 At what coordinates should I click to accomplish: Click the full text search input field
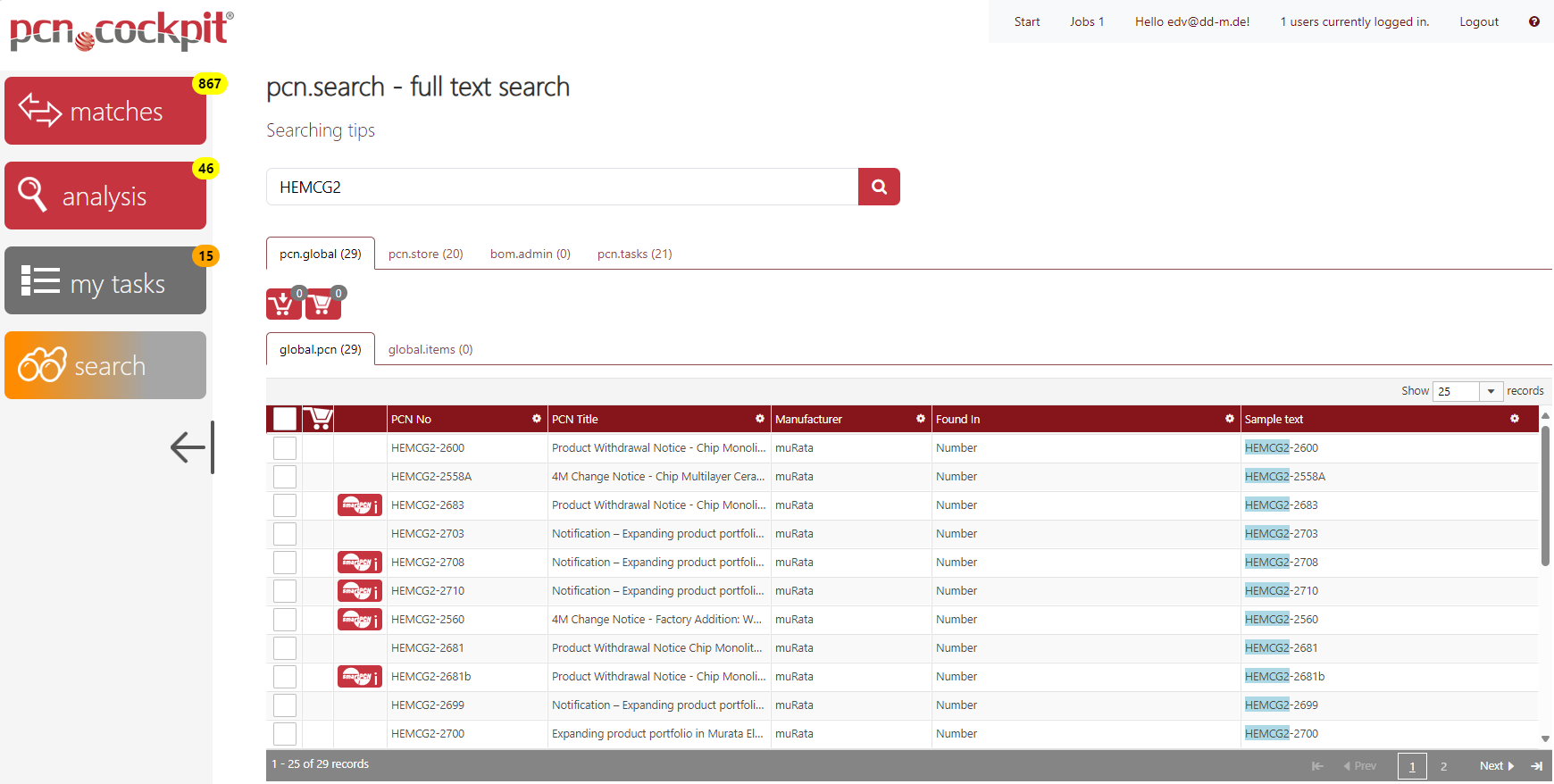tap(563, 187)
